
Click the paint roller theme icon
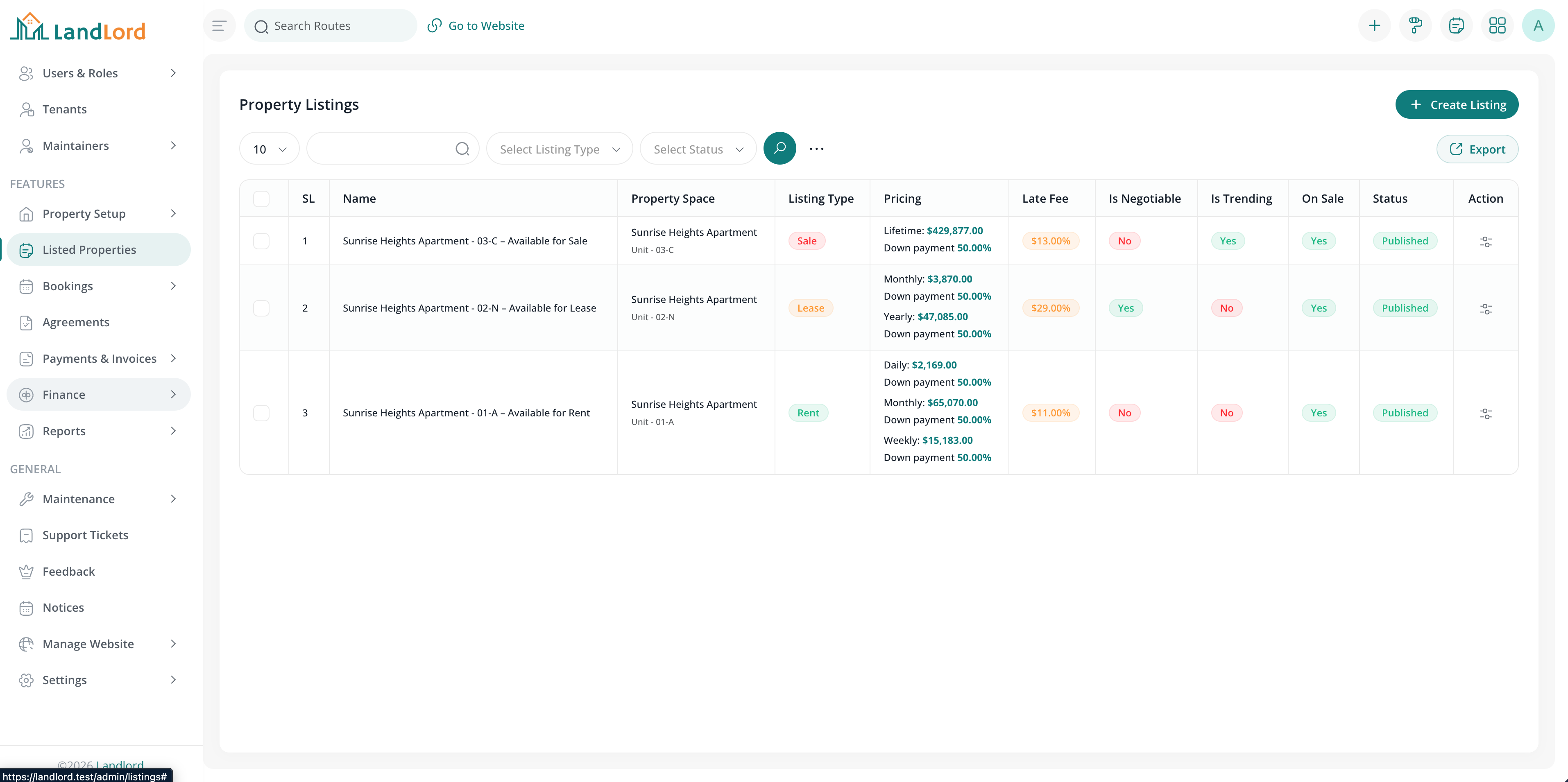pyautogui.click(x=1415, y=25)
